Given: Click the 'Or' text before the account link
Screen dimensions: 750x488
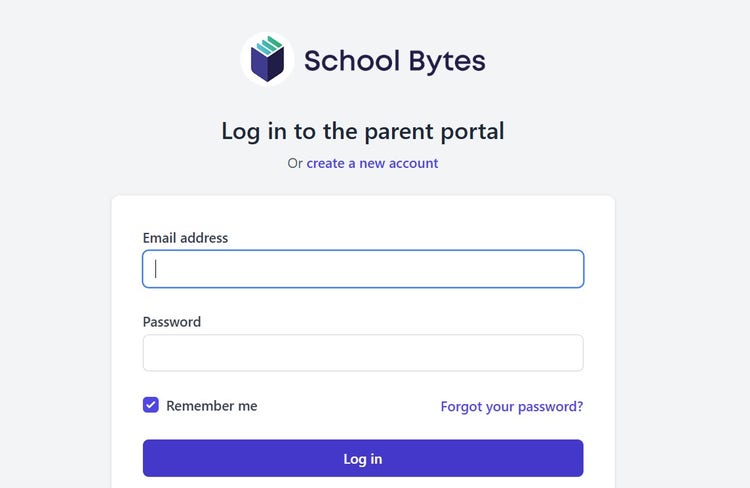Looking at the screenshot, I should [x=295, y=163].
